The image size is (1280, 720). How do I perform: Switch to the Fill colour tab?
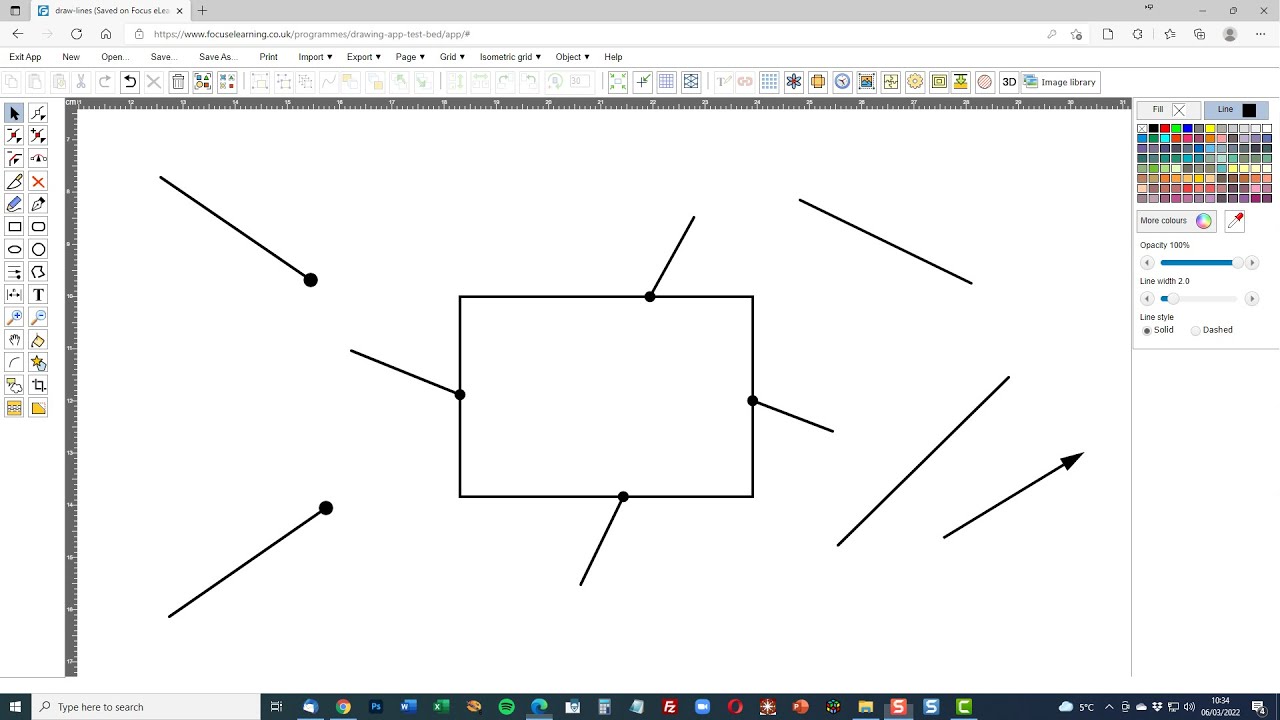click(x=1168, y=110)
